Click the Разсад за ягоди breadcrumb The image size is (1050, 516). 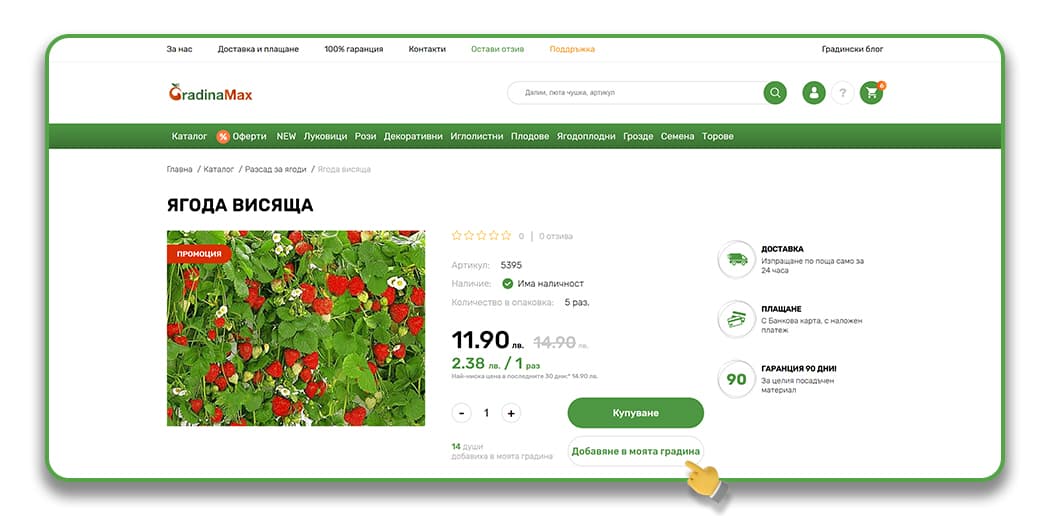point(275,170)
